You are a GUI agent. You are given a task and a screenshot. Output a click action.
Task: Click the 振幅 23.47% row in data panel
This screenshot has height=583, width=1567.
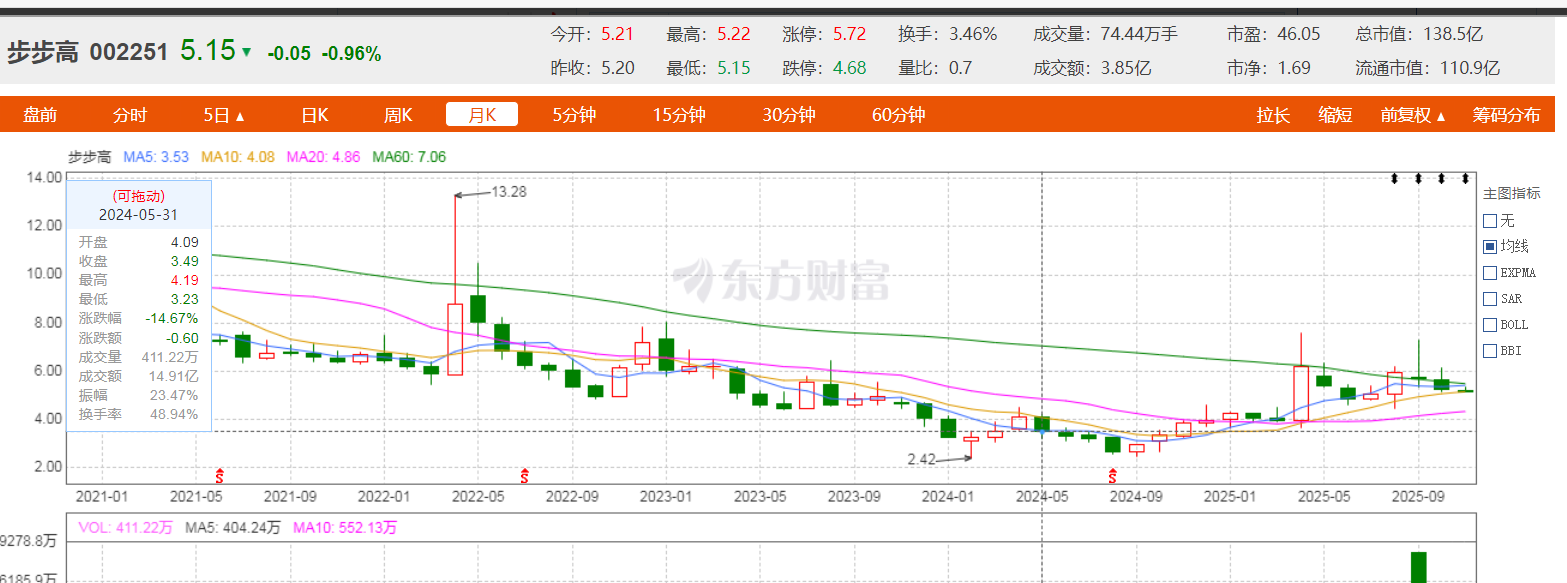(x=138, y=394)
